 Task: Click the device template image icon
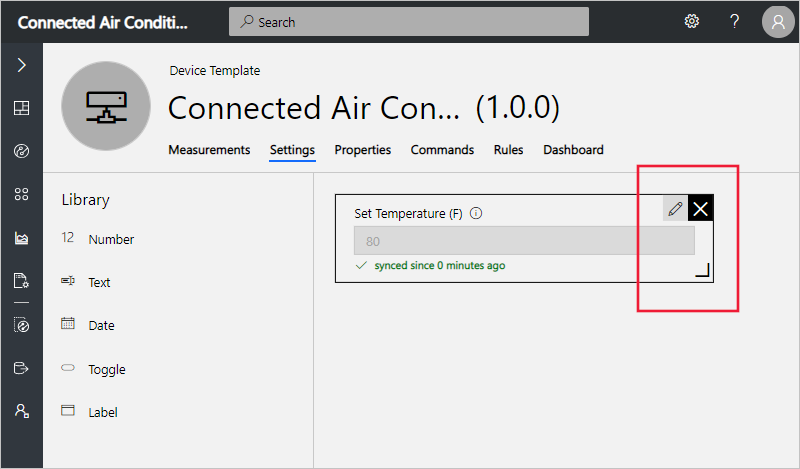[x=106, y=106]
